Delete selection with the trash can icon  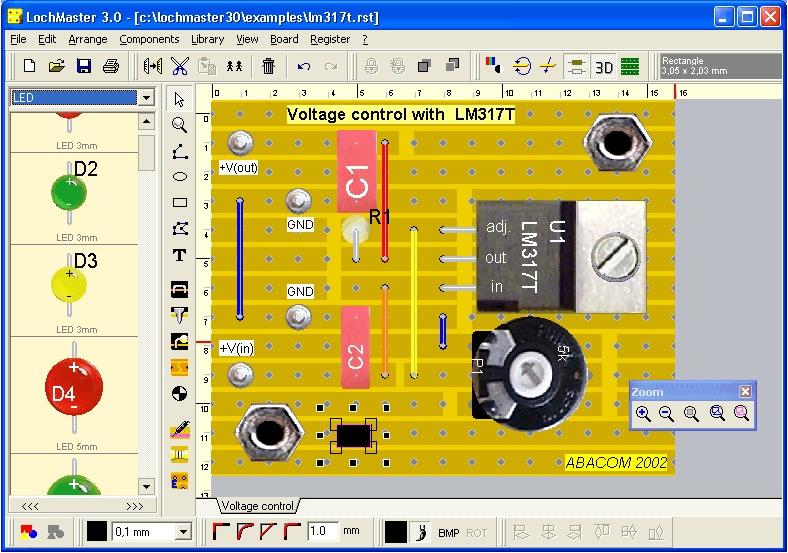pyautogui.click(x=268, y=66)
